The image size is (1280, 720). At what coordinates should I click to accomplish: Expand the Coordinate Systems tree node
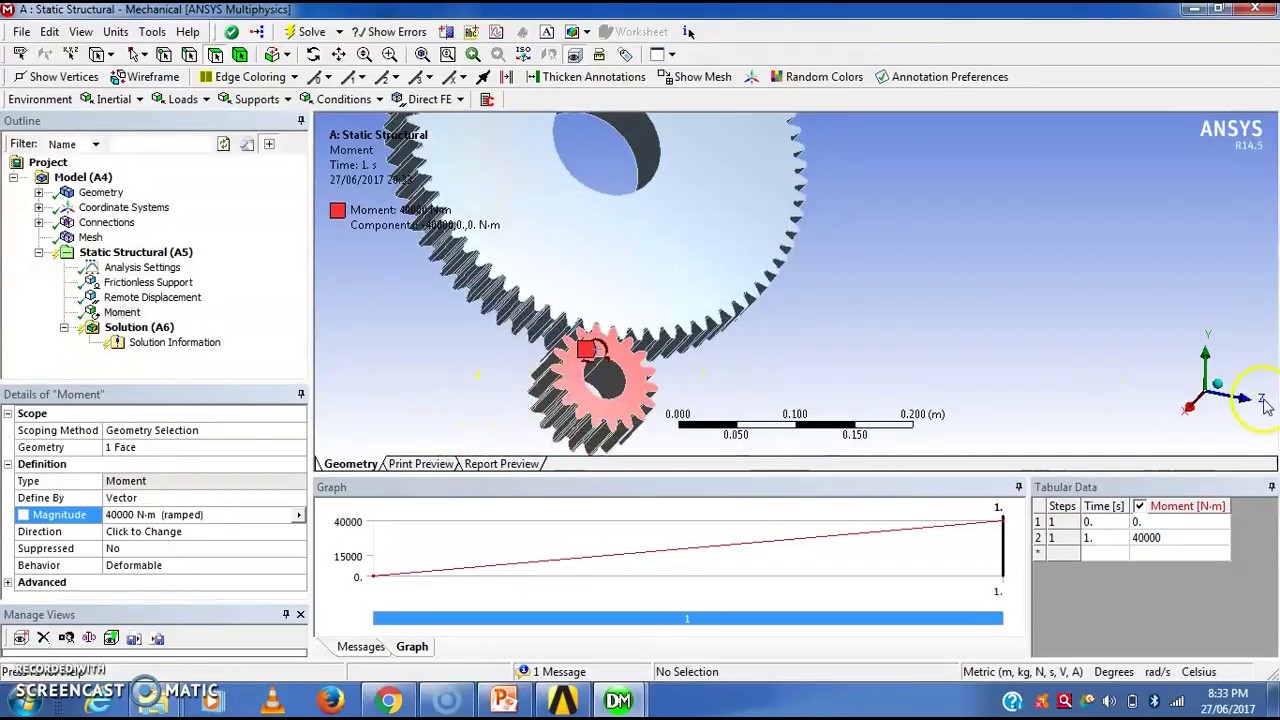pos(39,207)
